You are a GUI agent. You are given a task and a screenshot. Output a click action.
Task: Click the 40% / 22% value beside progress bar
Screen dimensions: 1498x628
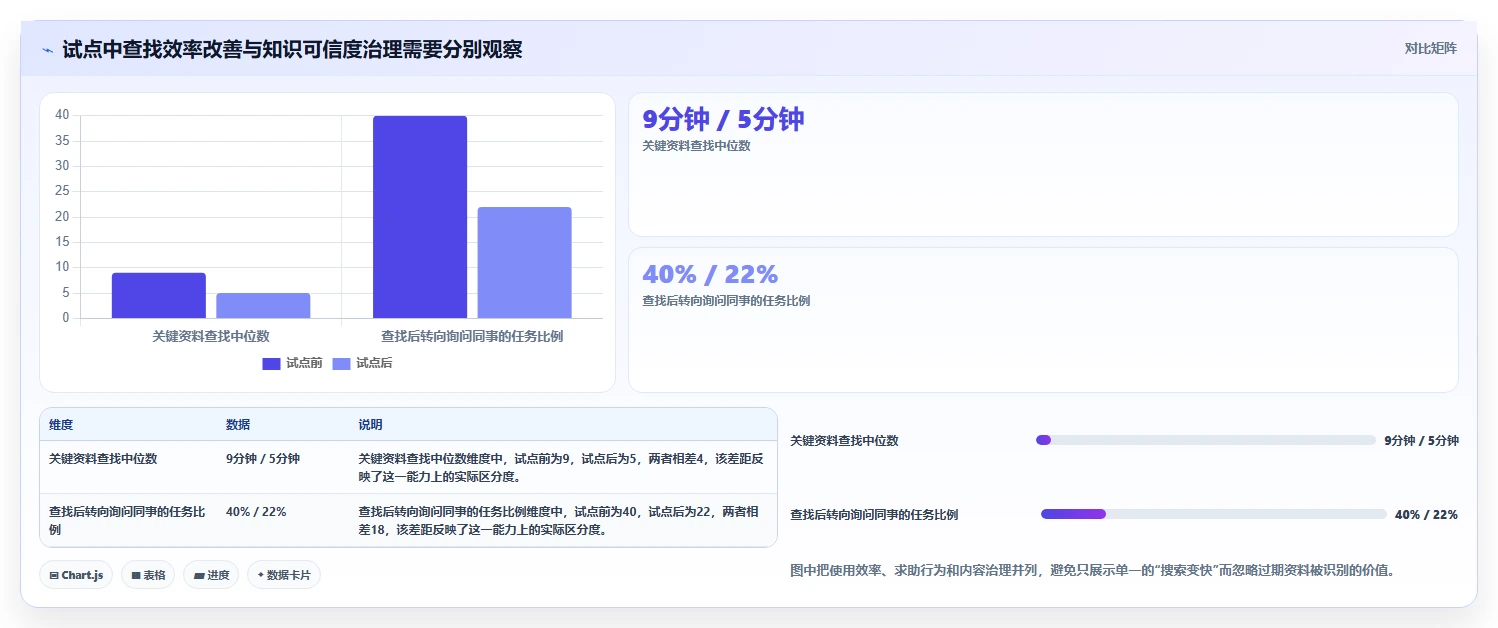point(1426,515)
